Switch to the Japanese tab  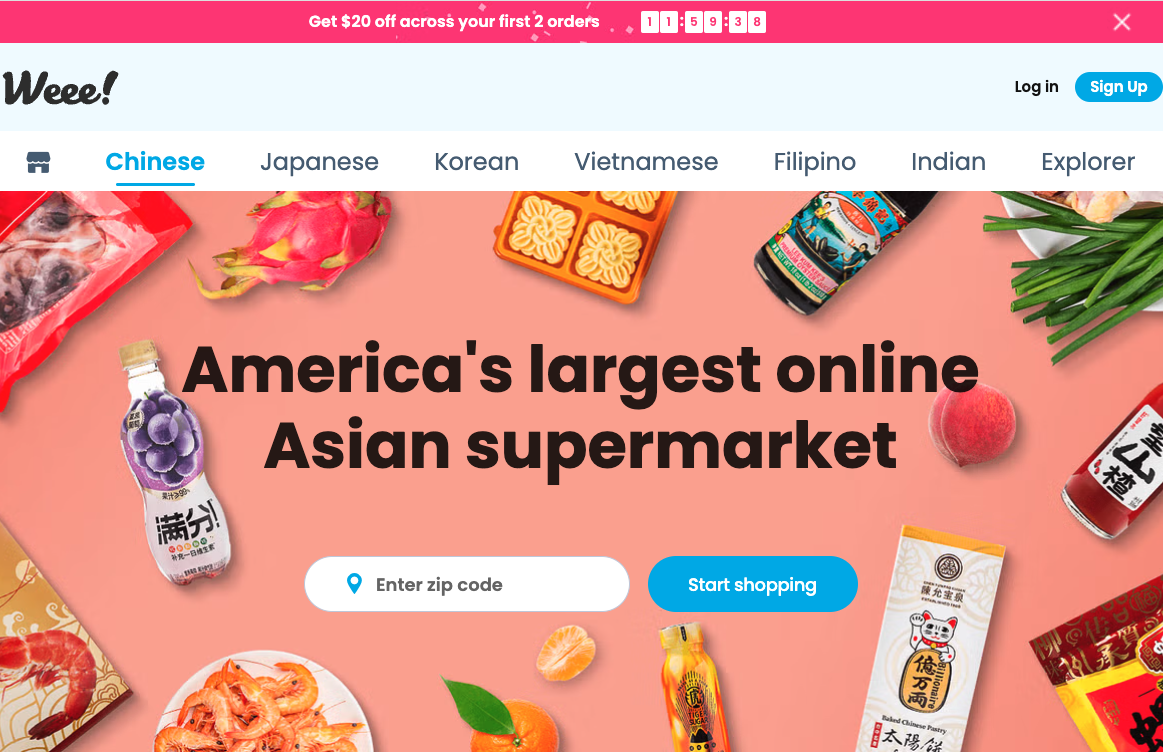[x=319, y=162]
